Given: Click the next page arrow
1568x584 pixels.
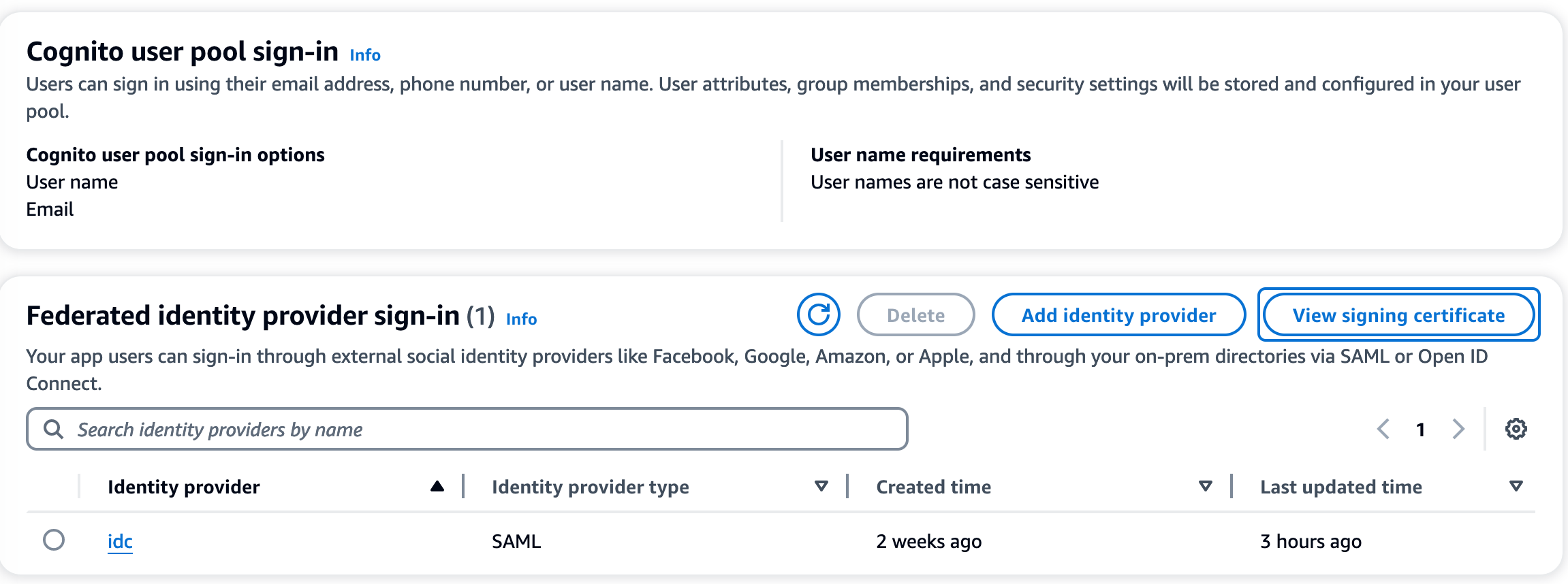Looking at the screenshot, I should (1458, 429).
